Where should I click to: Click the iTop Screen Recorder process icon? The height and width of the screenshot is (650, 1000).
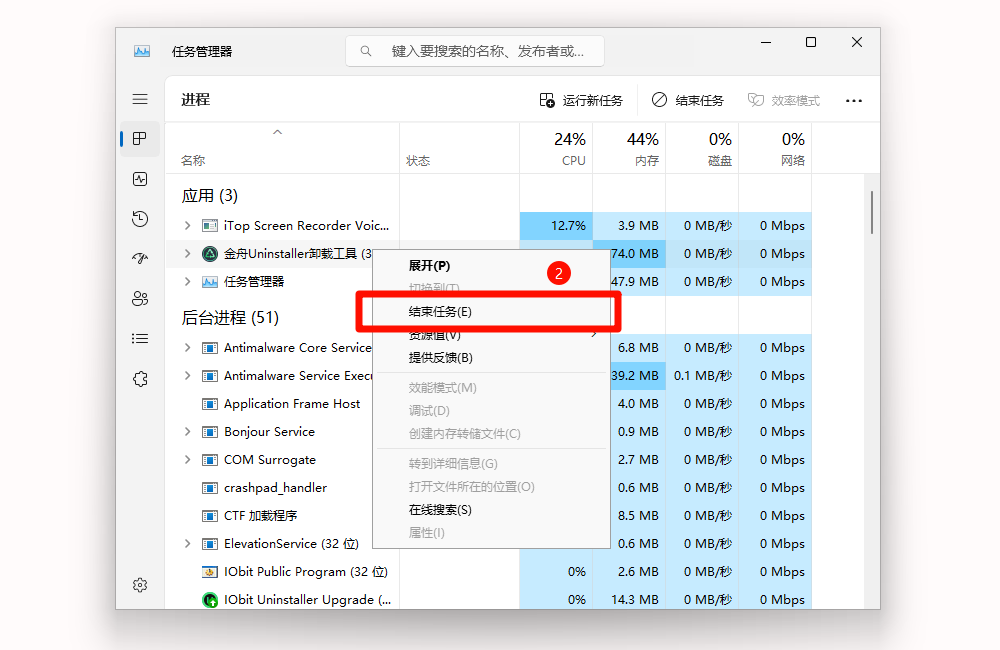click(209, 226)
